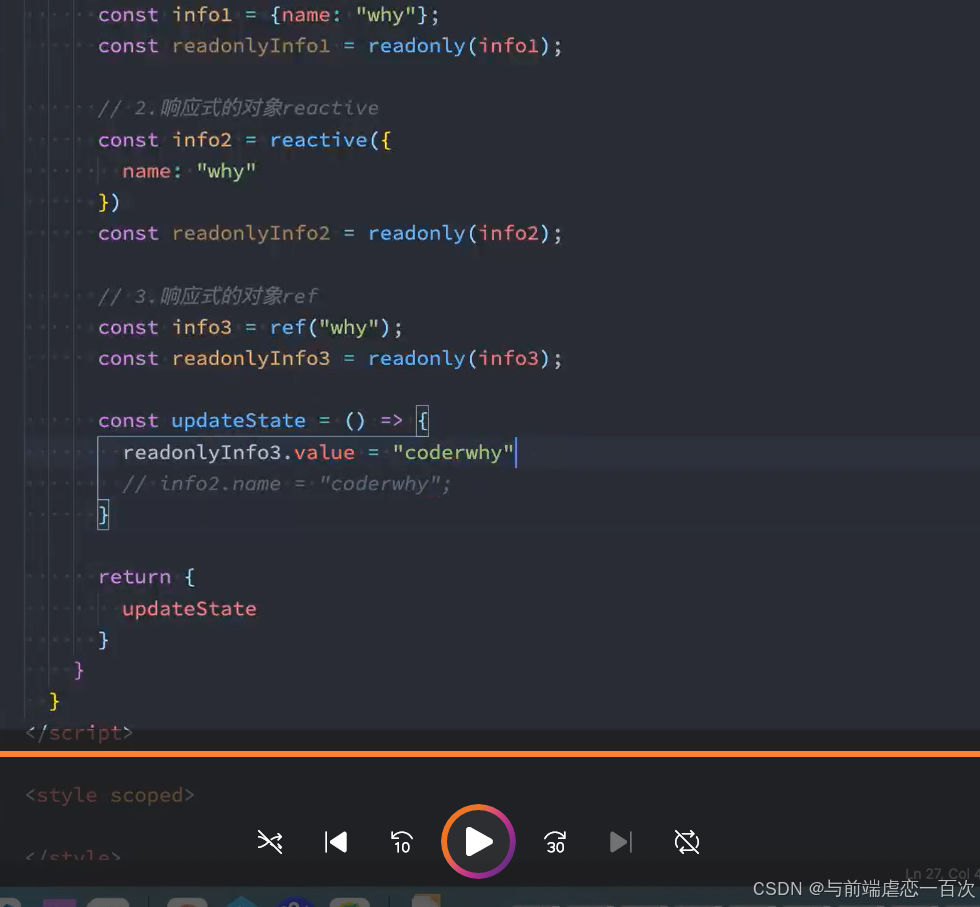Click closing brace of updateState function
Image resolution: width=980 pixels, height=907 pixels.
(x=103, y=515)
